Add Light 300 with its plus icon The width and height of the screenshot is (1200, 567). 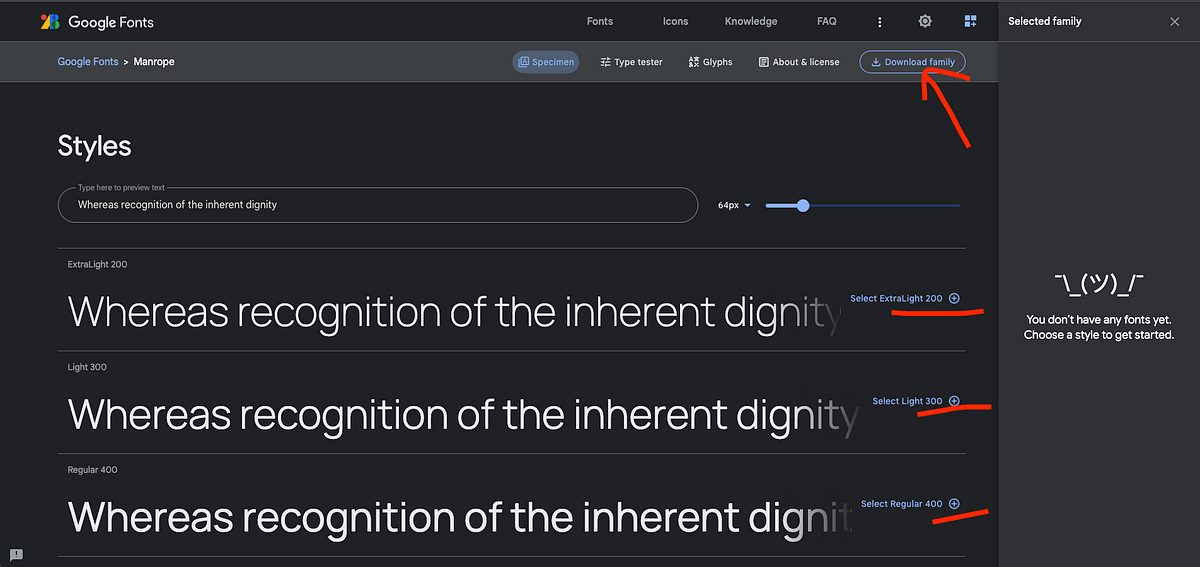pyautogui.click(x=954, y=401)
